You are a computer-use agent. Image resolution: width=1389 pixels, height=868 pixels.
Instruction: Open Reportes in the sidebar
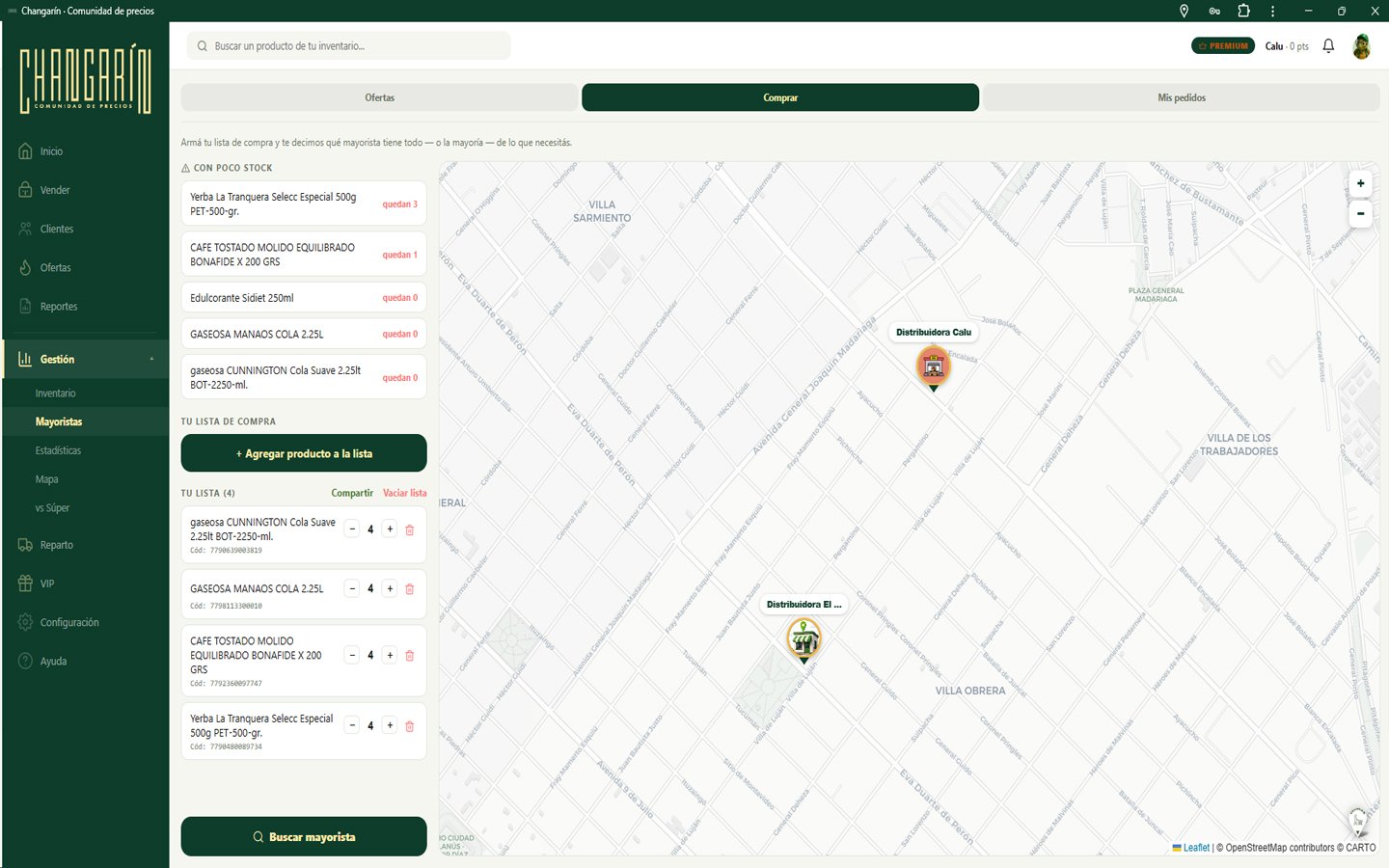click(x=85, y=307)
